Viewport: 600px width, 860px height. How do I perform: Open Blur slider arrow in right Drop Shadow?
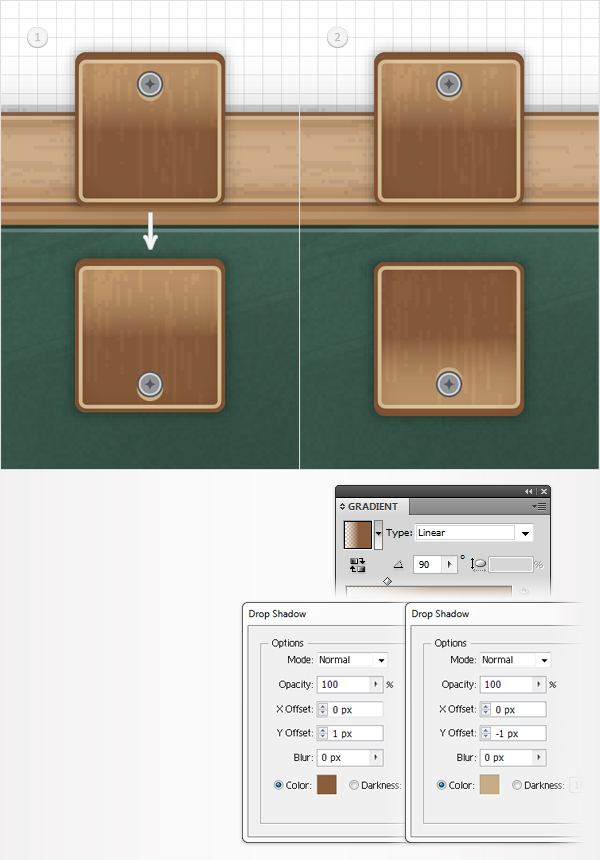[x=539, y=757]
